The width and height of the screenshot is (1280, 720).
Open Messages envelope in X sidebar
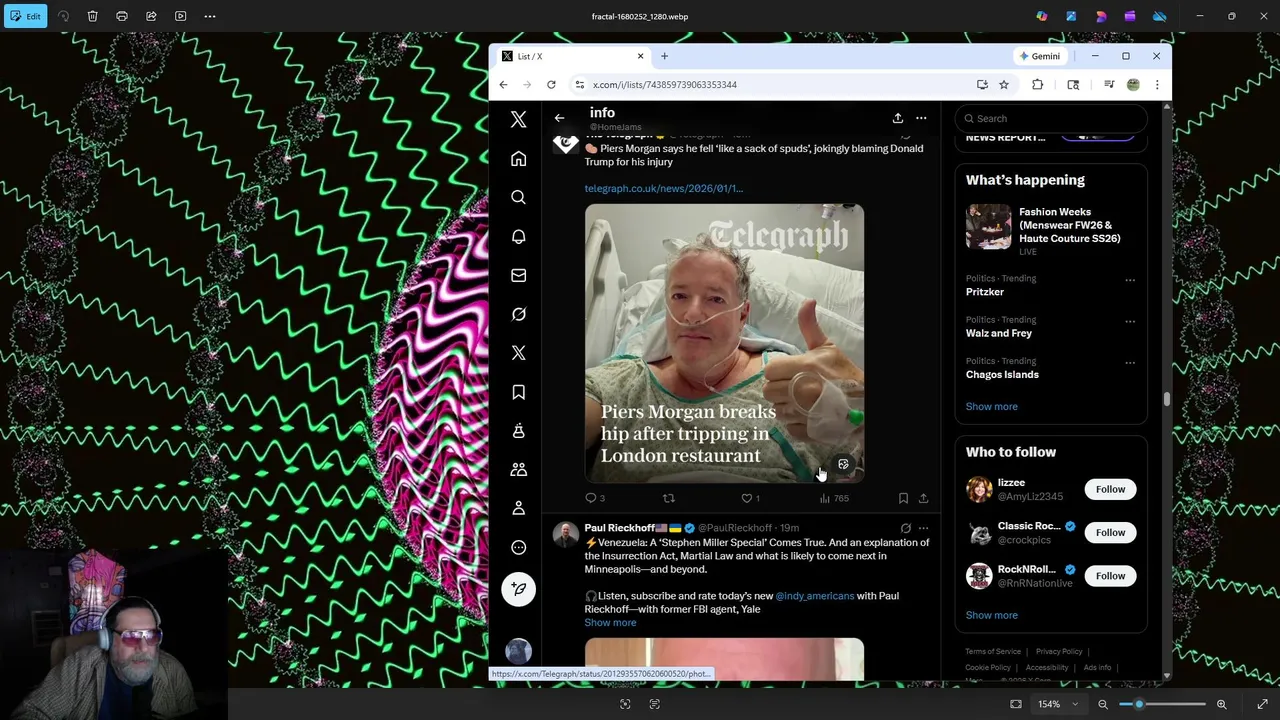point(518,275)
